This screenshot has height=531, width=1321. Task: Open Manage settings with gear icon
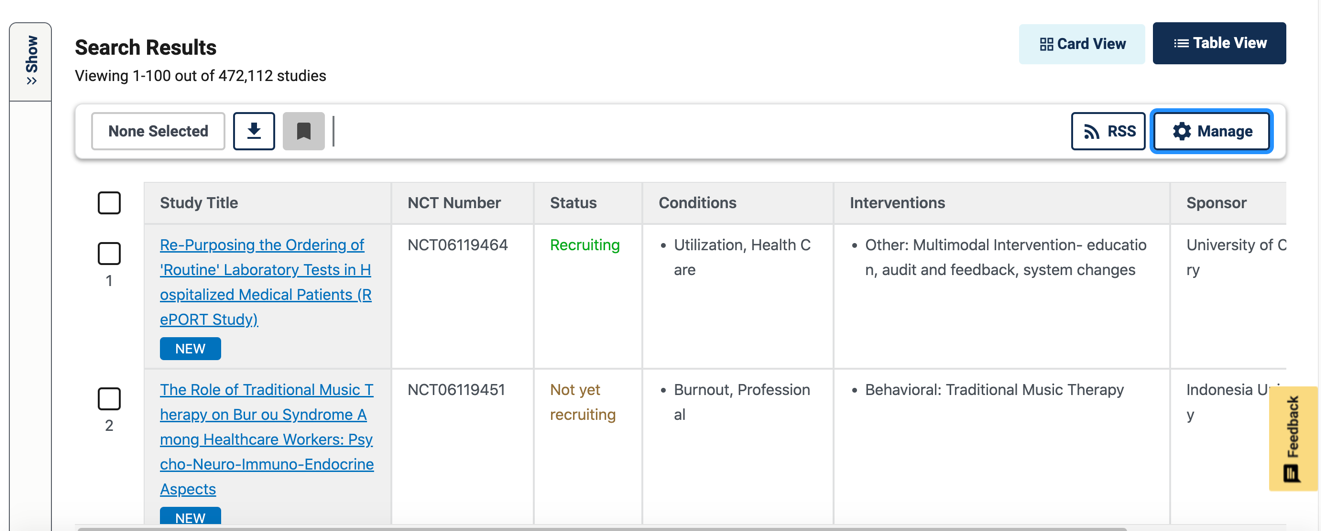tap(1212, 131)
